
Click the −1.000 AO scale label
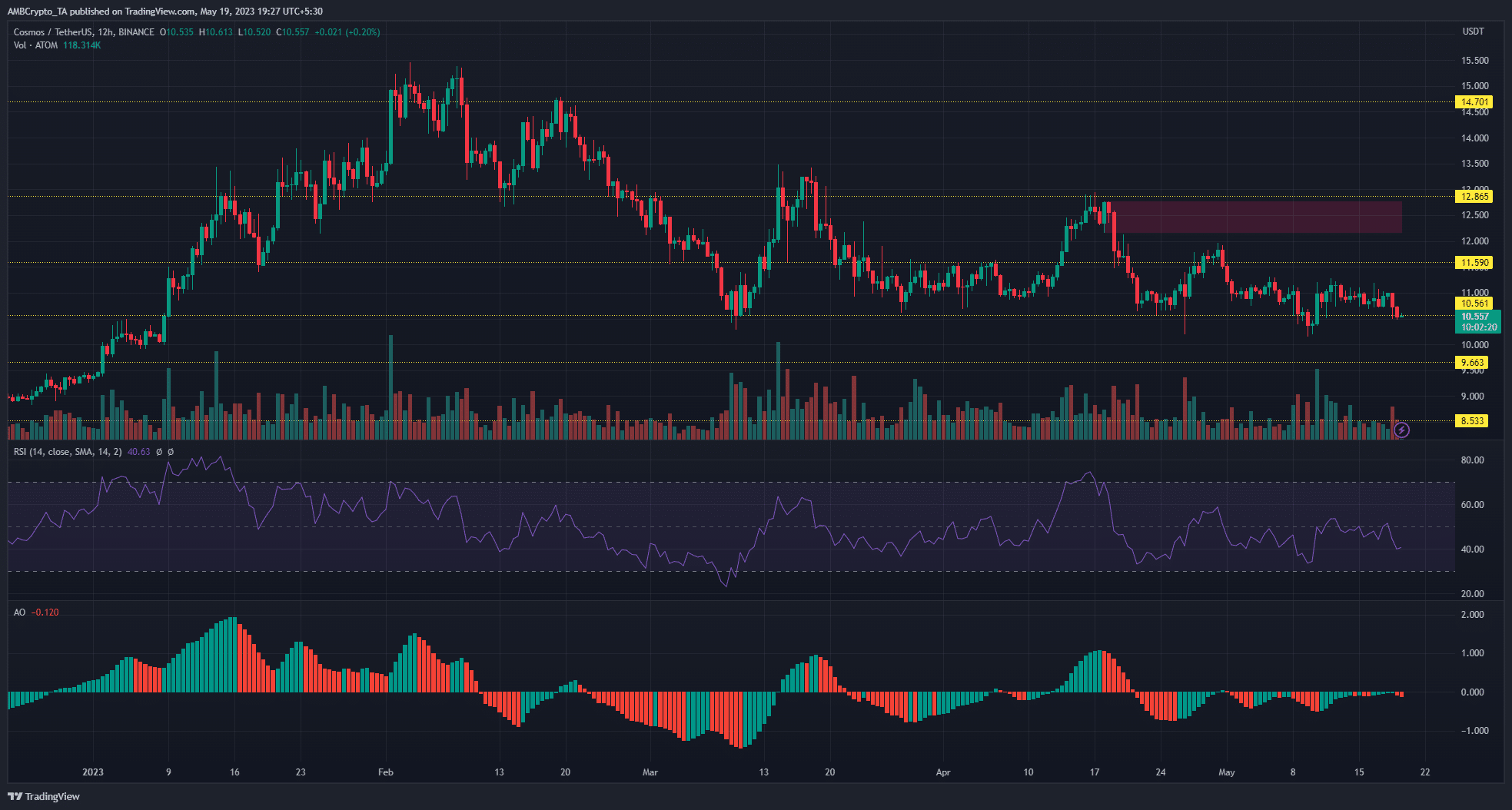pos(1474,731)
